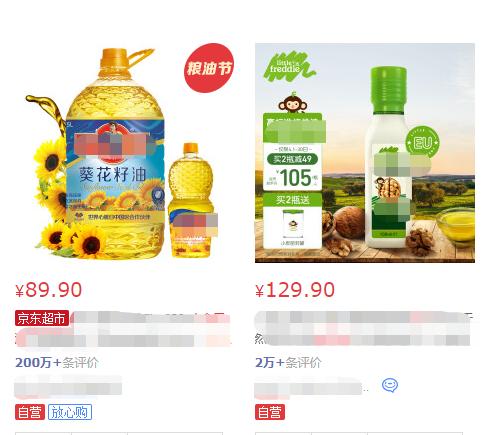Click the monkey mascot icon
The width and height of the screenshot is (483, 435).
pyautogui.click(x=292, y=103)
